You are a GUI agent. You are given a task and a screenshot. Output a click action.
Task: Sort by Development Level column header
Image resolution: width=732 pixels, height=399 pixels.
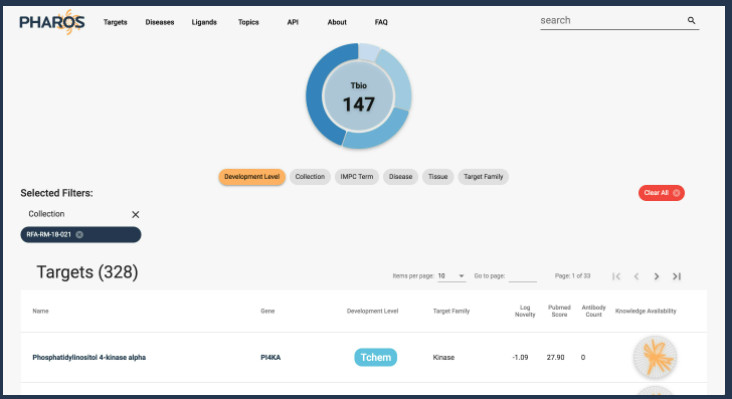pyautogui.click(x=373, y=311)
